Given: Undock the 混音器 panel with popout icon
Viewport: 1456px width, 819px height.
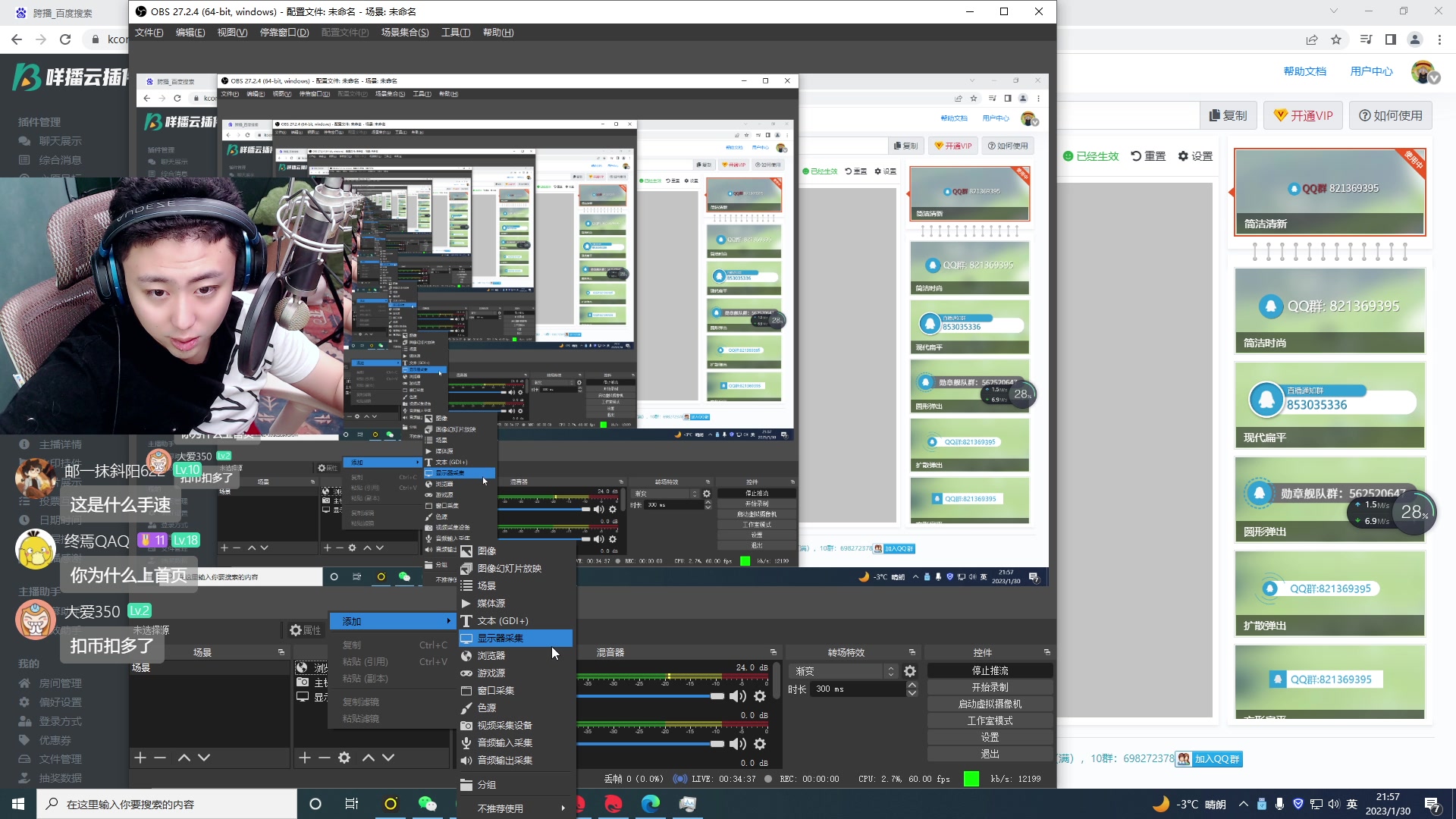Looking at the screenshot, I should point(773,652).
